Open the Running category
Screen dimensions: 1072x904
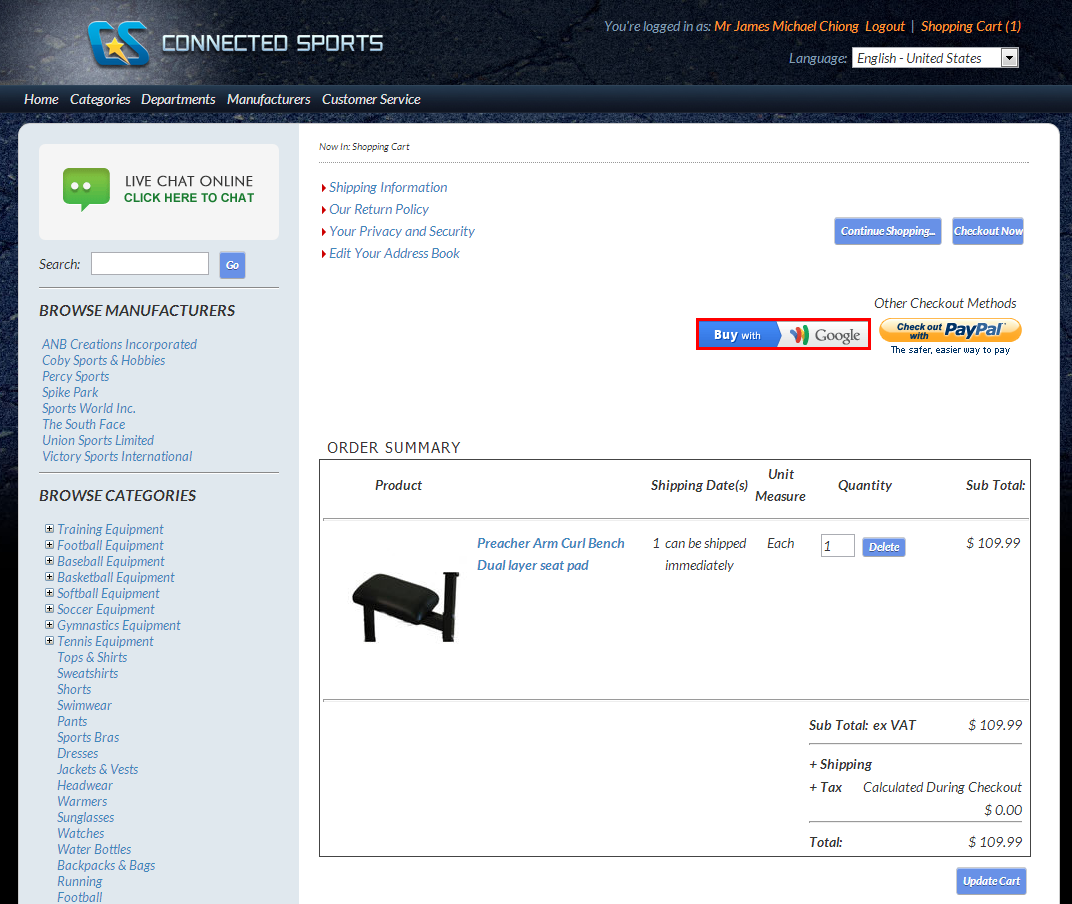[x=79, y=881]
